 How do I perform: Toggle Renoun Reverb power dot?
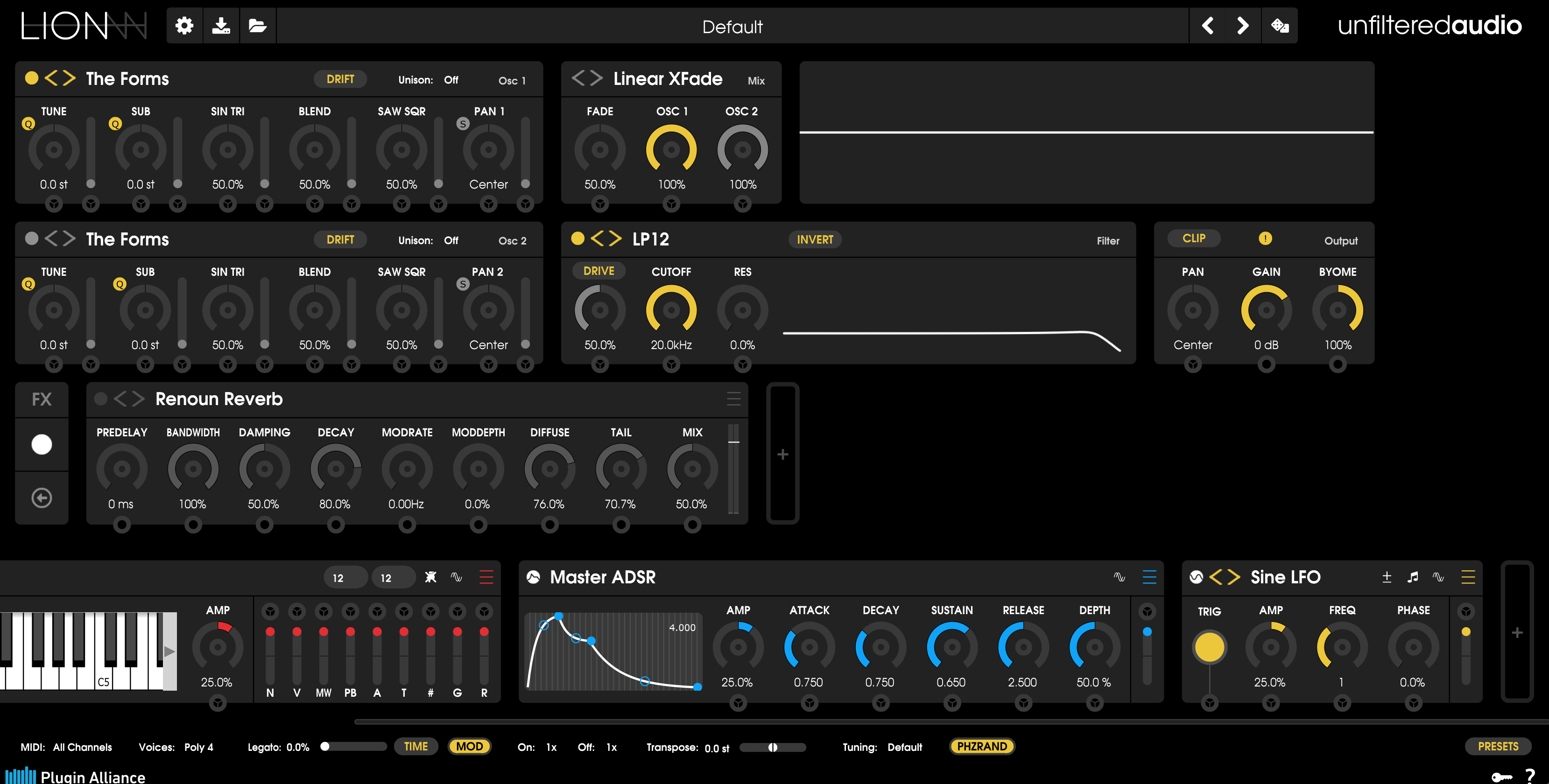[x=101, y=399]
